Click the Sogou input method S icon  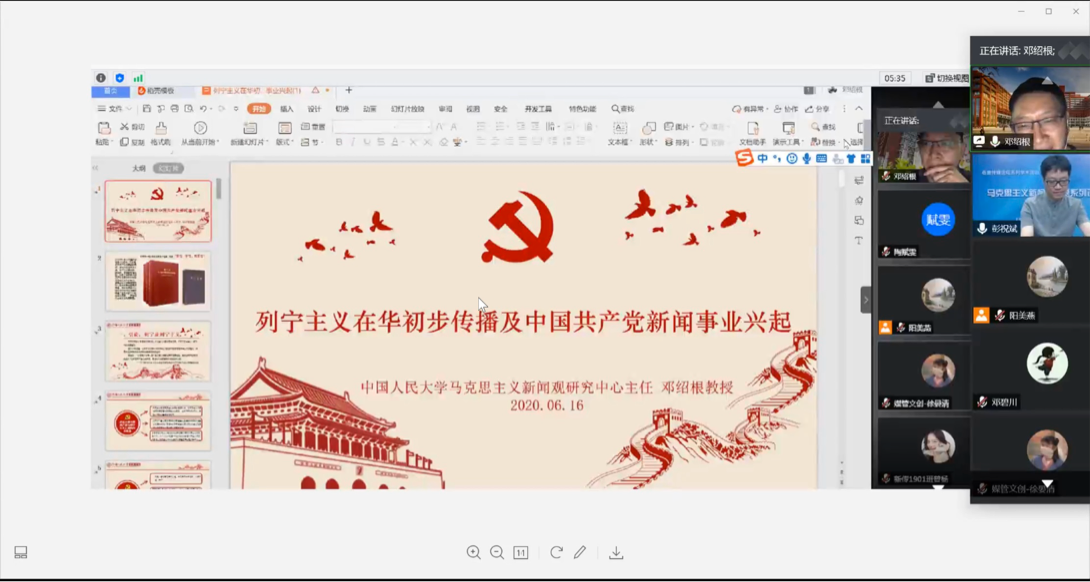[x=744, y=159]
